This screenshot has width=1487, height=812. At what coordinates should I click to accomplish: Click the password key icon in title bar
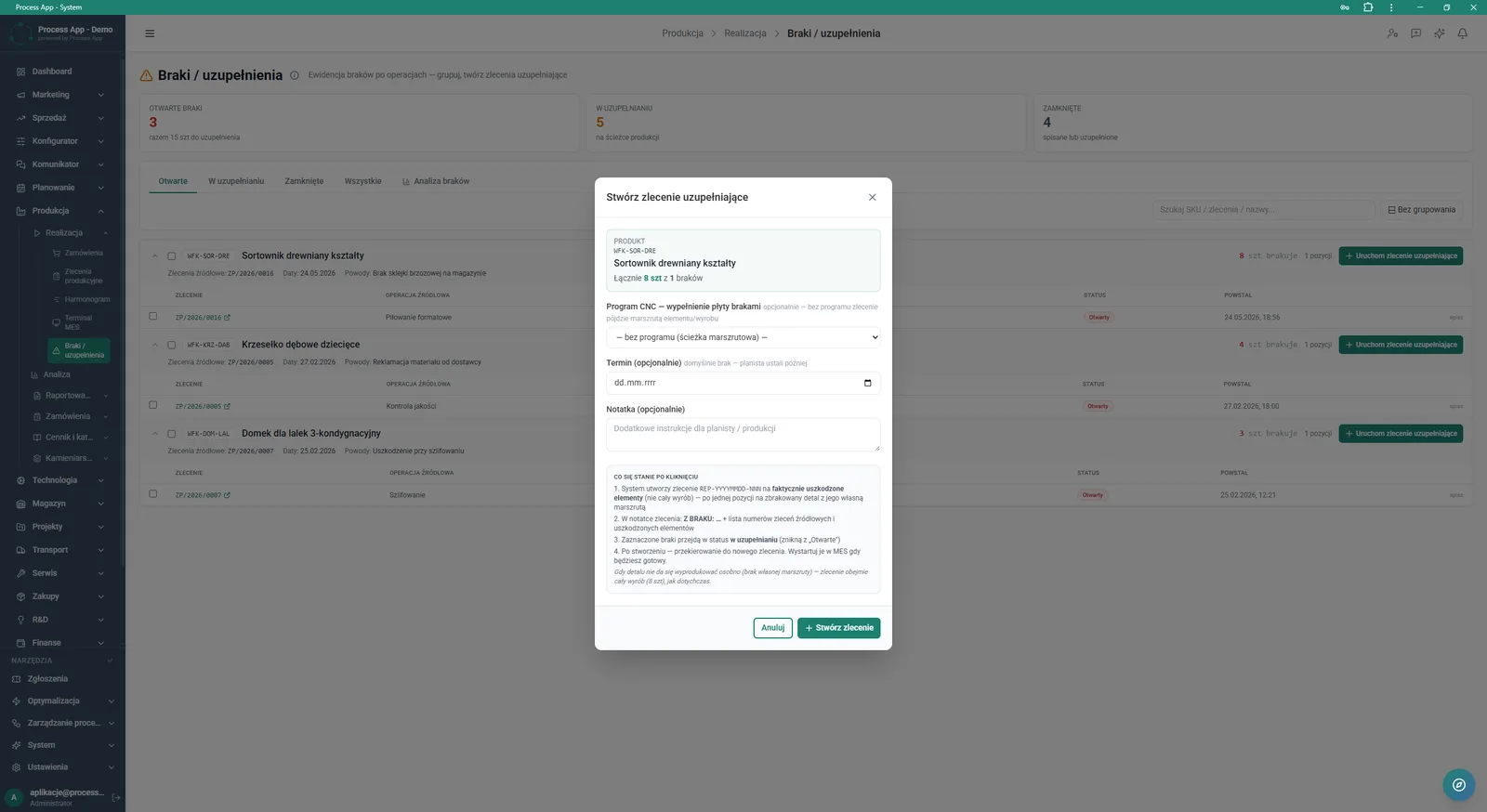point(1345,7)
